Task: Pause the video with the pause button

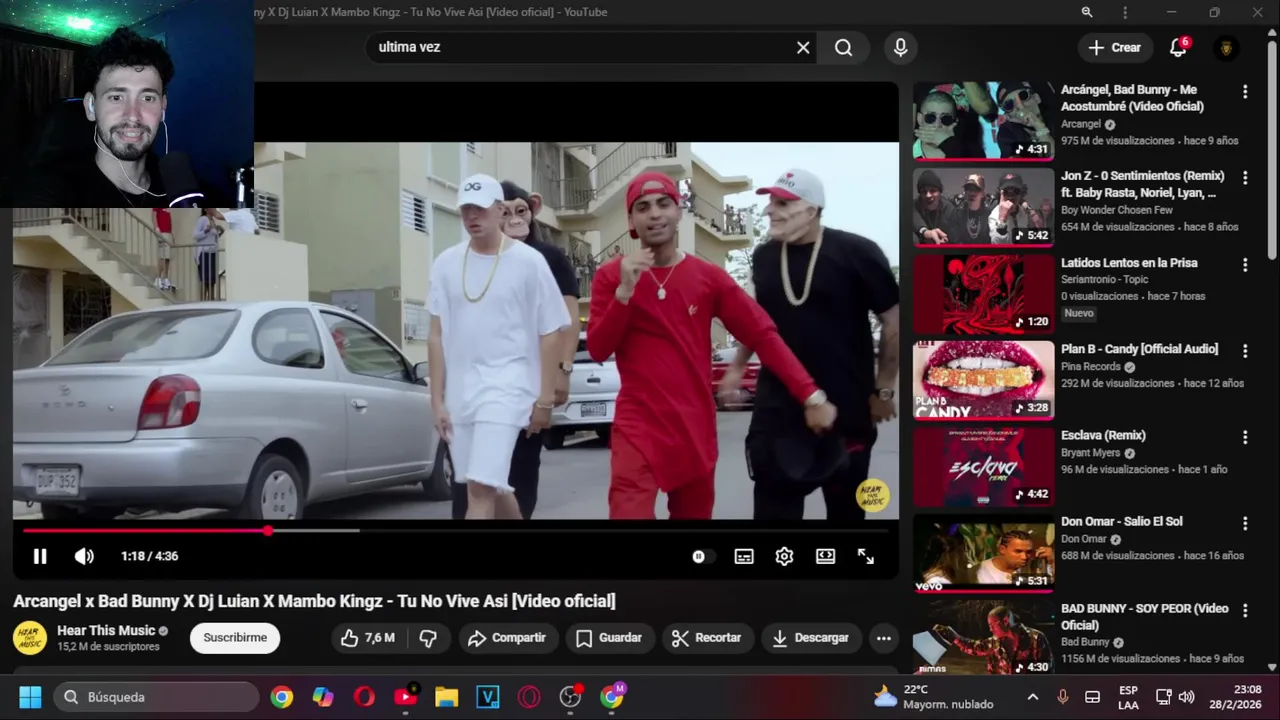Action: point(40,556)
